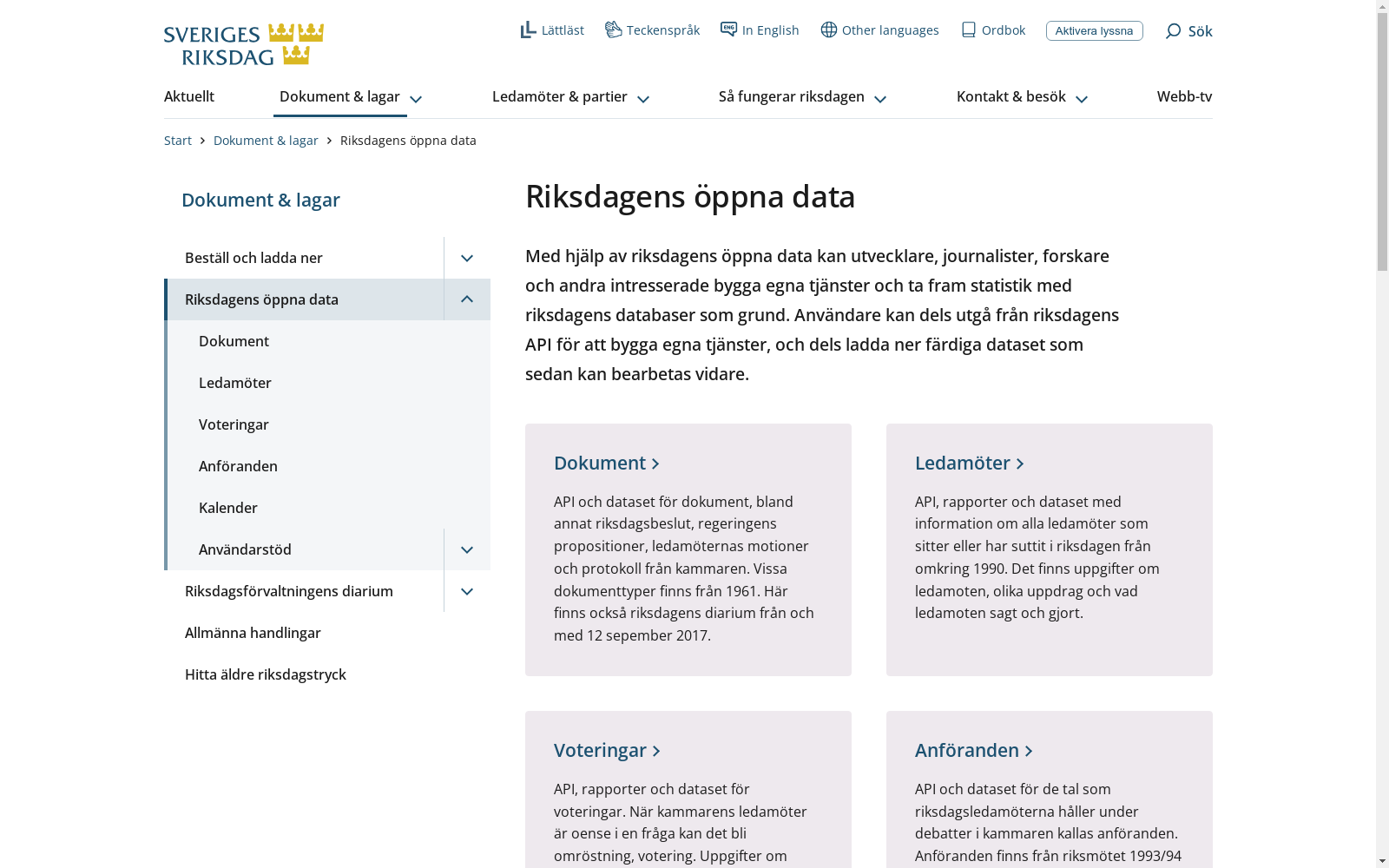Screen dimensions: 1389x868
Task: Open the Sveriges Riksdag logo home link
Action: (244, 44)
